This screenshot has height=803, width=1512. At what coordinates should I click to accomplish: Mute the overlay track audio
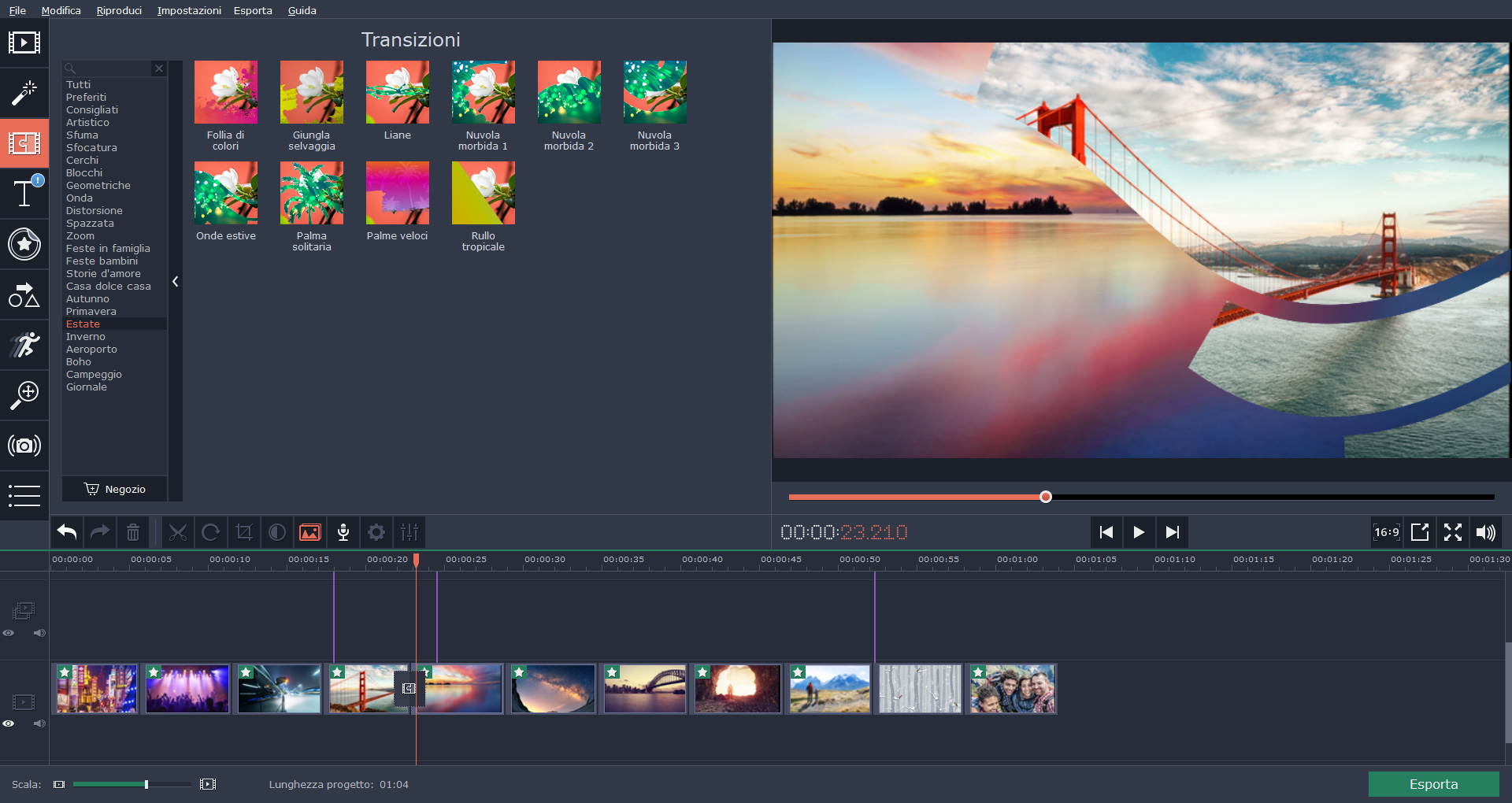[x=39, y=633]
